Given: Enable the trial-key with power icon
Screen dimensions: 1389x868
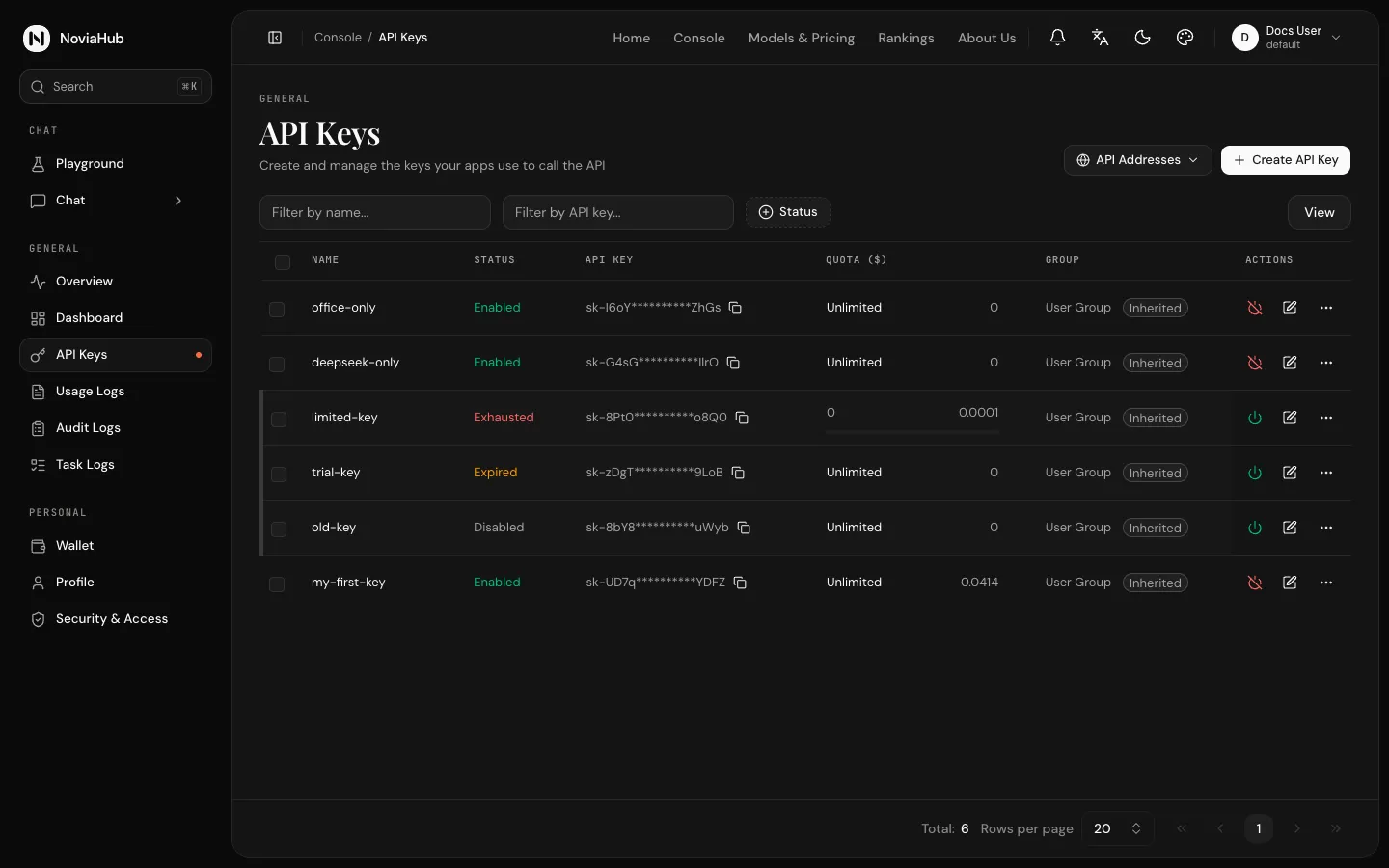Looking at the screenshot, I should pos(1255,473).
